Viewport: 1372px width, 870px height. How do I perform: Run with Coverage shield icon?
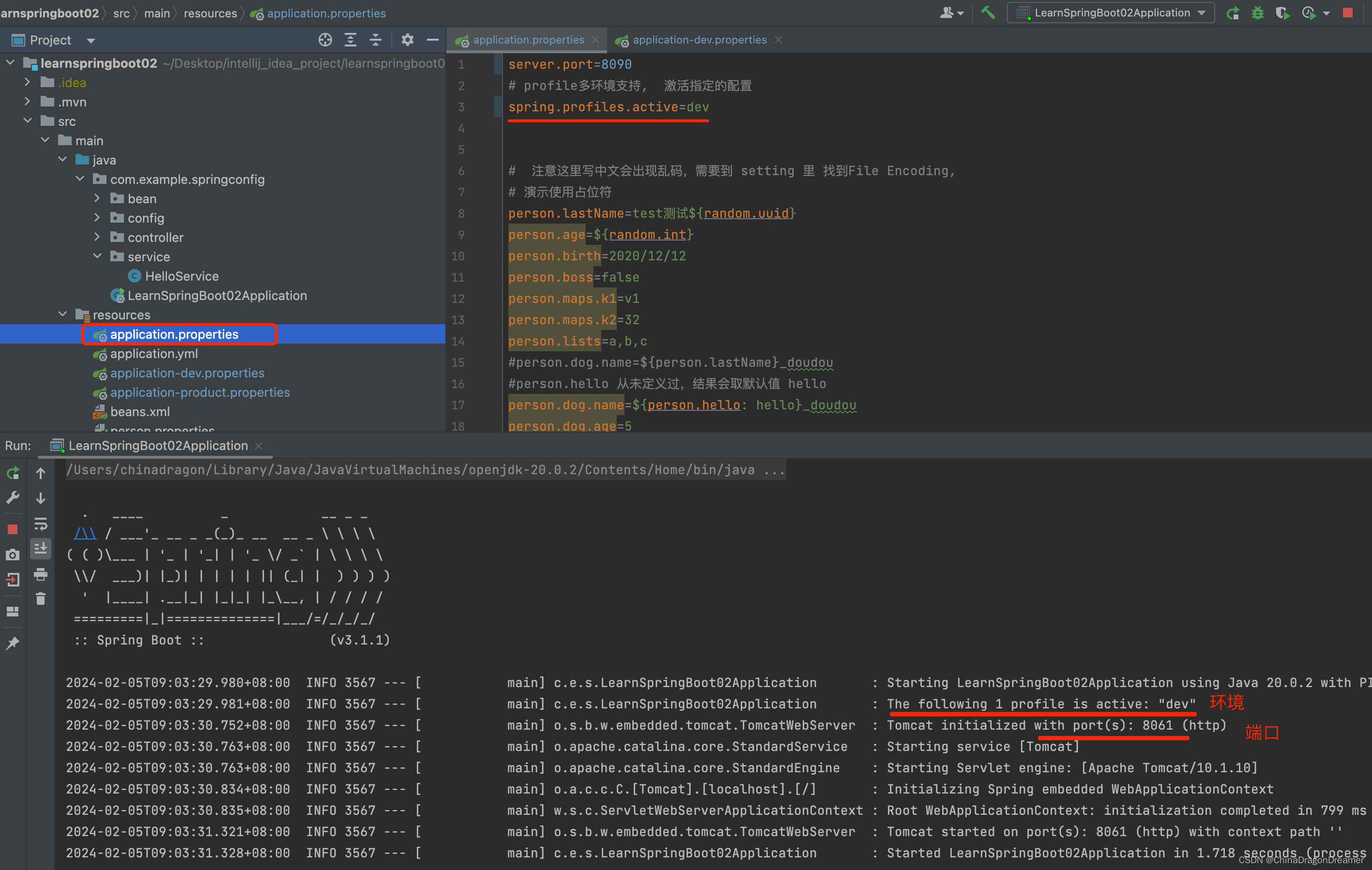[x=1282, y=13]
